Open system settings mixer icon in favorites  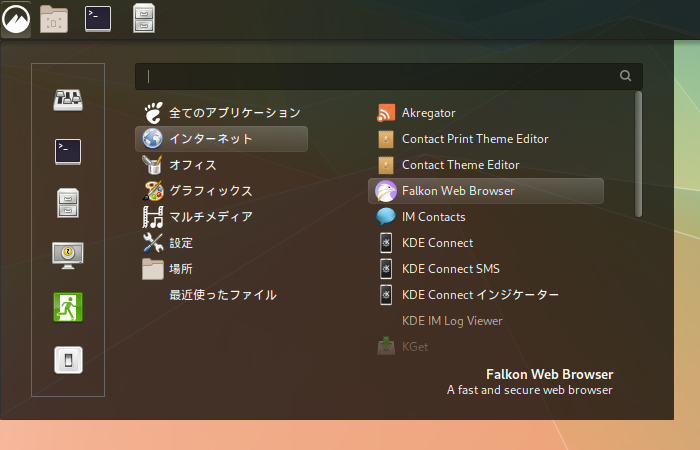click(68, 100)
